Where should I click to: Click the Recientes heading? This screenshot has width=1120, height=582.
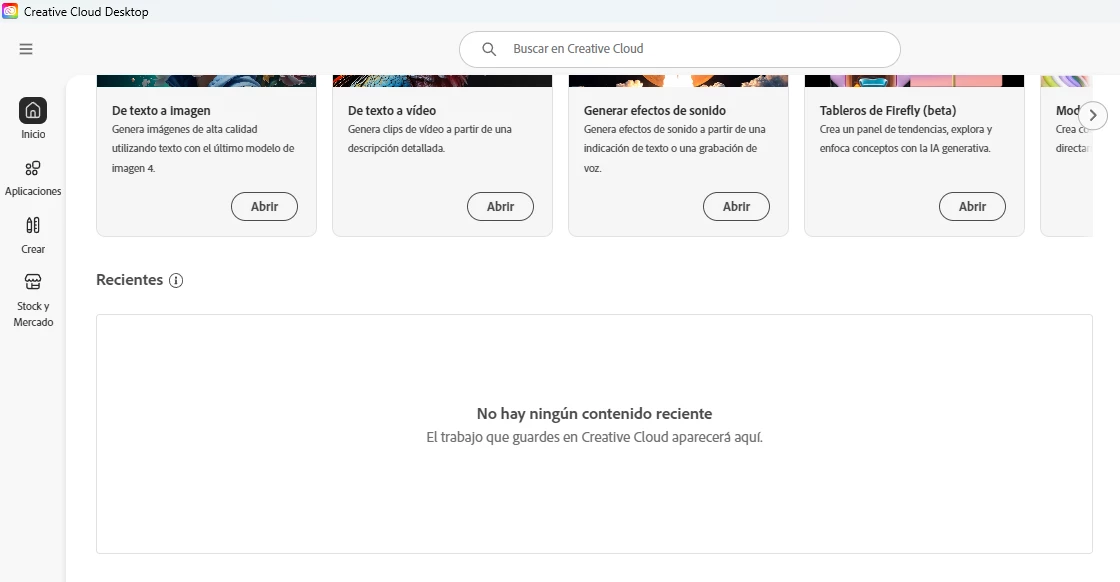pyautogui.click(x=129, y=280)
